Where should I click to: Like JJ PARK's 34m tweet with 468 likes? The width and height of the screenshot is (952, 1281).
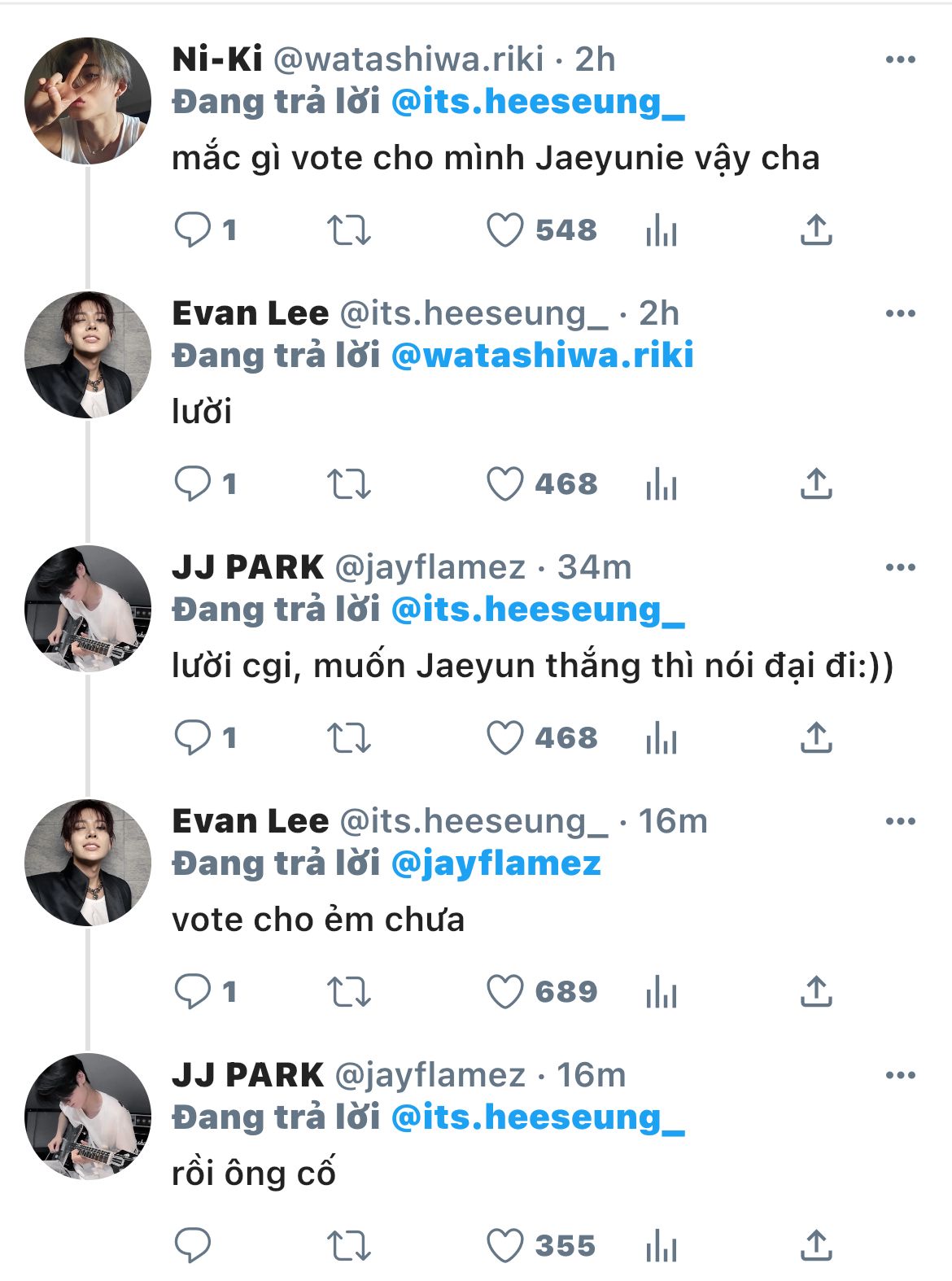(x=504, y=738)
